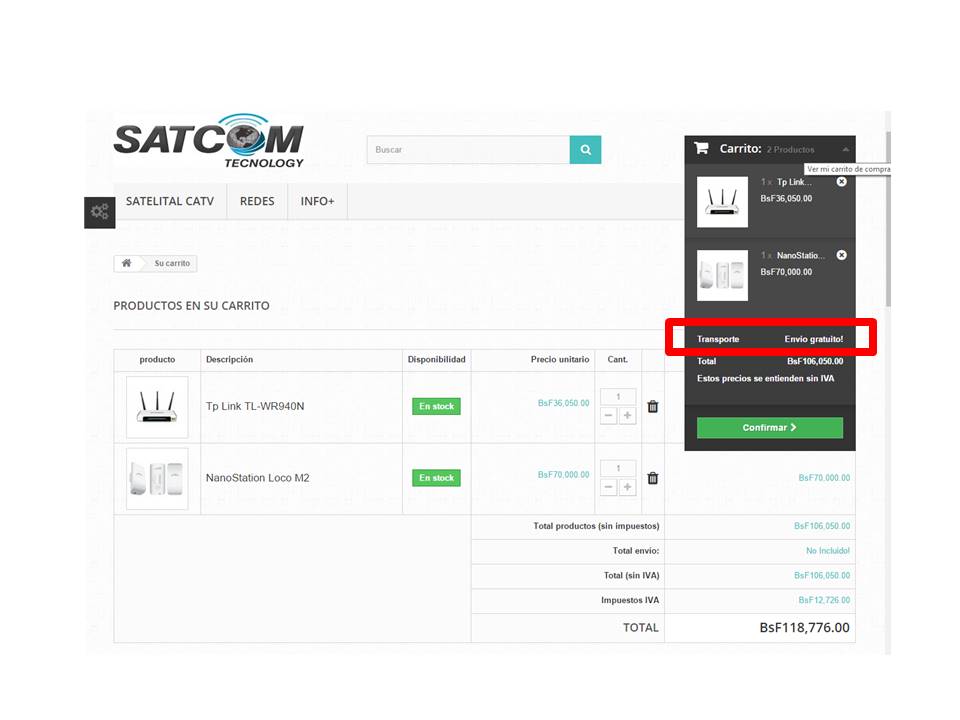This screenshot has width=960, height=720.
Task: Click the En stock badge for Tp Link
Action: pos(437,407)
